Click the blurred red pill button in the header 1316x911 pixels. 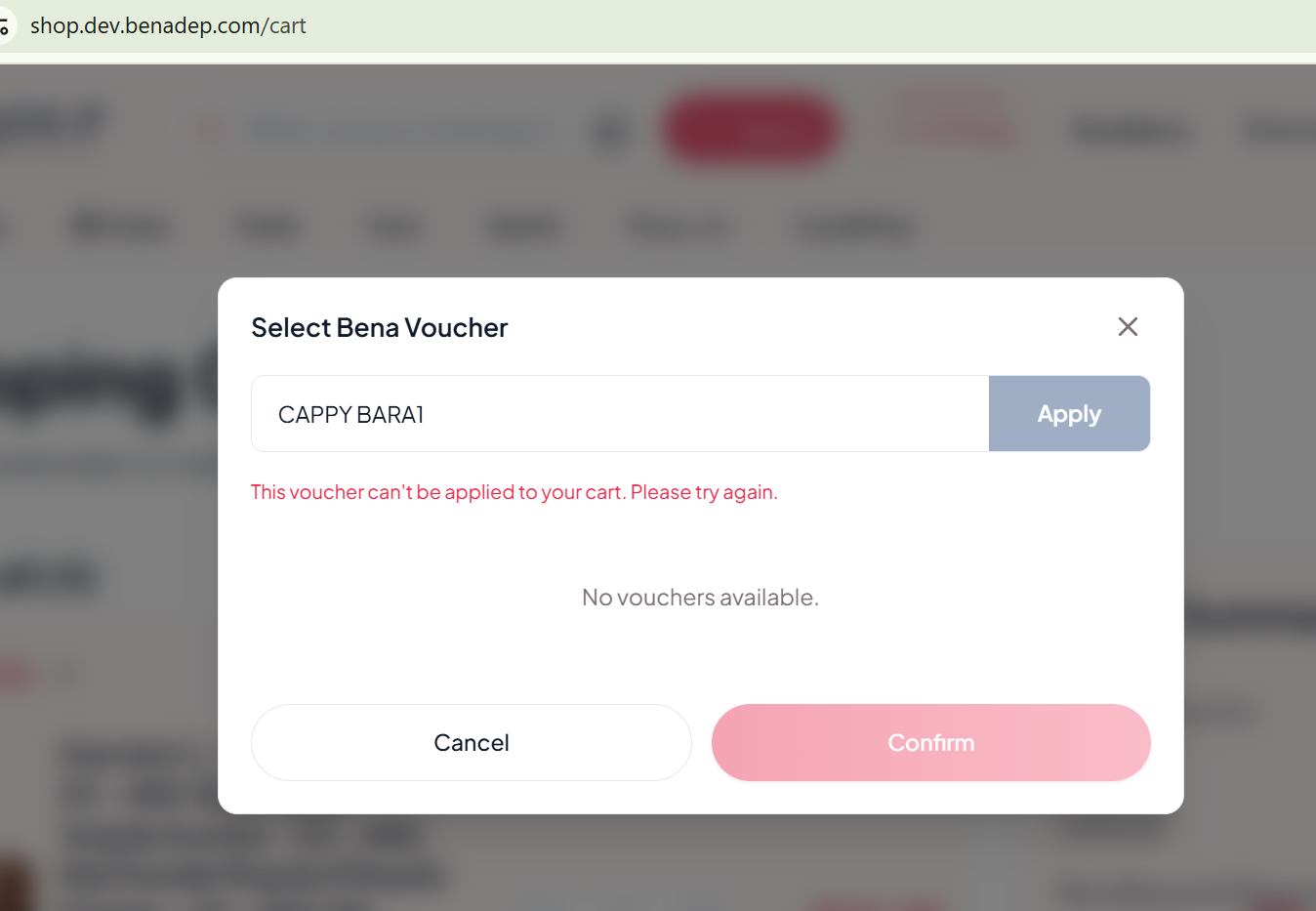pos(750,130)
